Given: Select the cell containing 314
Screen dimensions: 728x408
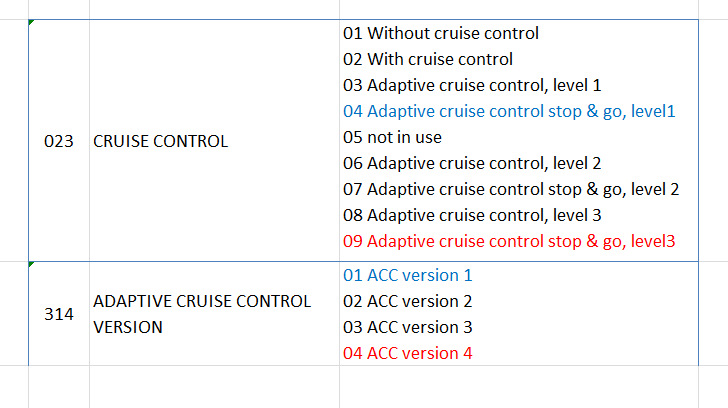Looking at the screenshot, I should coord(59,314).
